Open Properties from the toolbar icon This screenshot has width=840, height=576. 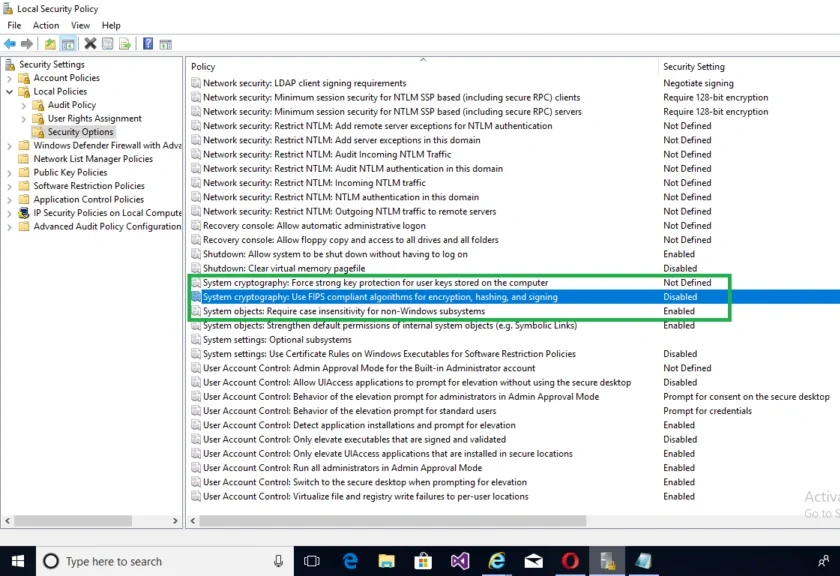point(107,43)
